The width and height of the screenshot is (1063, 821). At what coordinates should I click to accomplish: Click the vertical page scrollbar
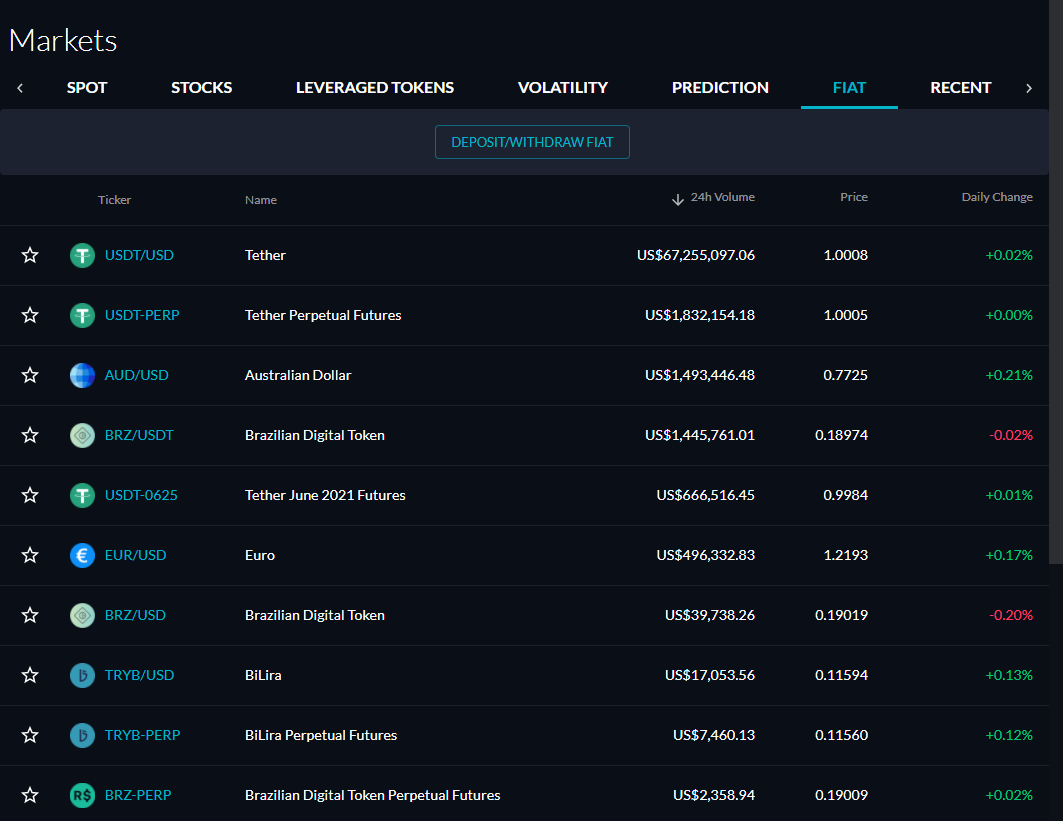pyautogui.click(x=1055, y=300)
